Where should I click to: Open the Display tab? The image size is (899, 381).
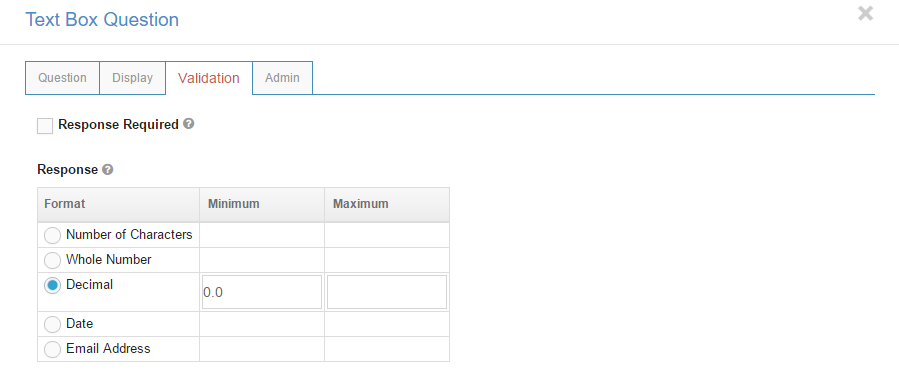[x=132, y=78]
